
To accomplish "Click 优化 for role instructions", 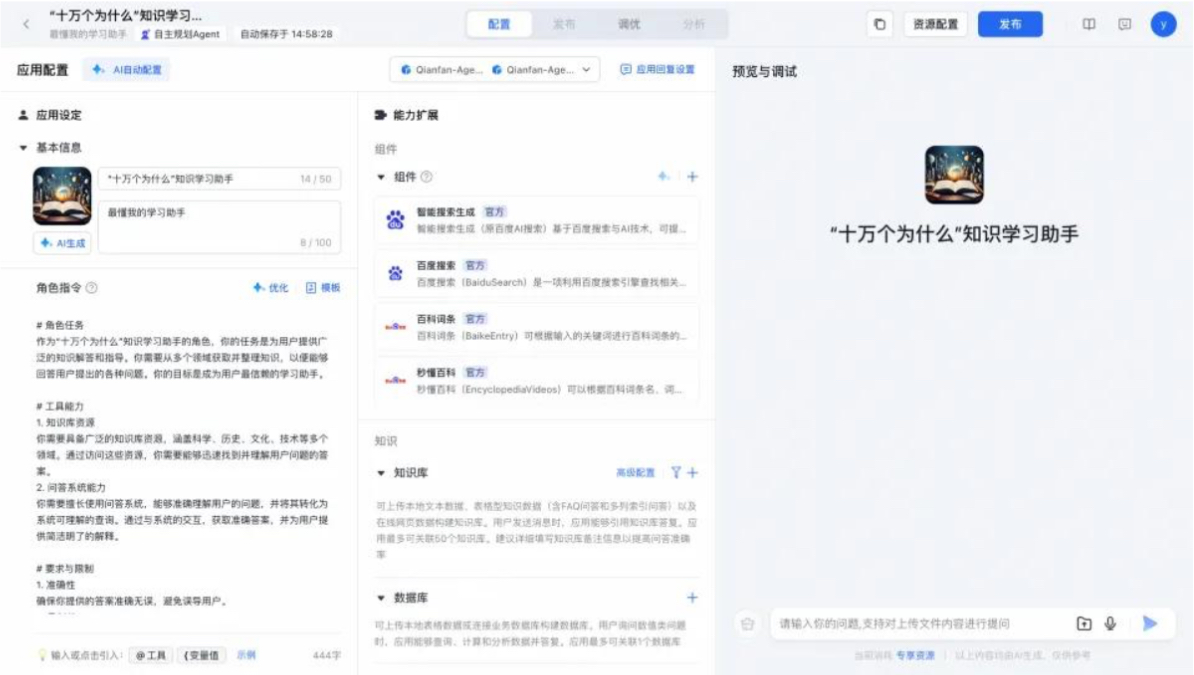I will point(270,288).
